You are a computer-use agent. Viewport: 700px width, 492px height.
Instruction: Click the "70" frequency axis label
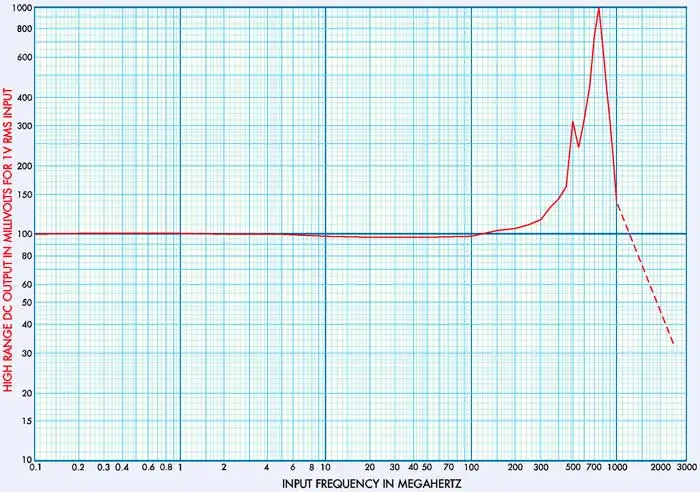tap(448, 467)
